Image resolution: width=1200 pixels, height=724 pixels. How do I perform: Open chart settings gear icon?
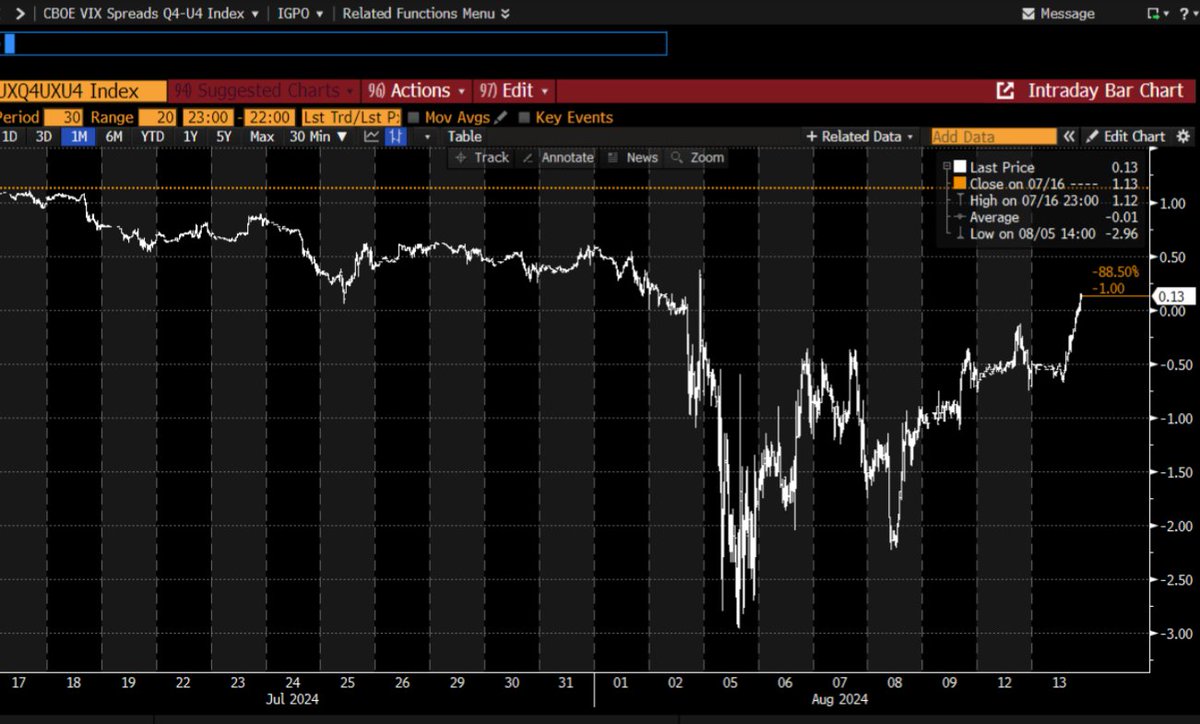pos(1184,136)
